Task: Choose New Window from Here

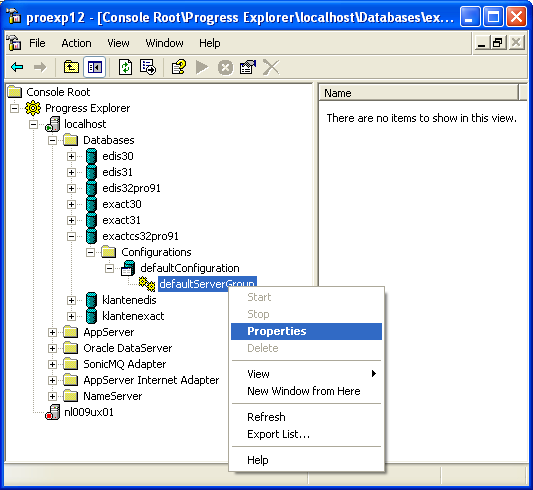Action: (x=307, y=391)
